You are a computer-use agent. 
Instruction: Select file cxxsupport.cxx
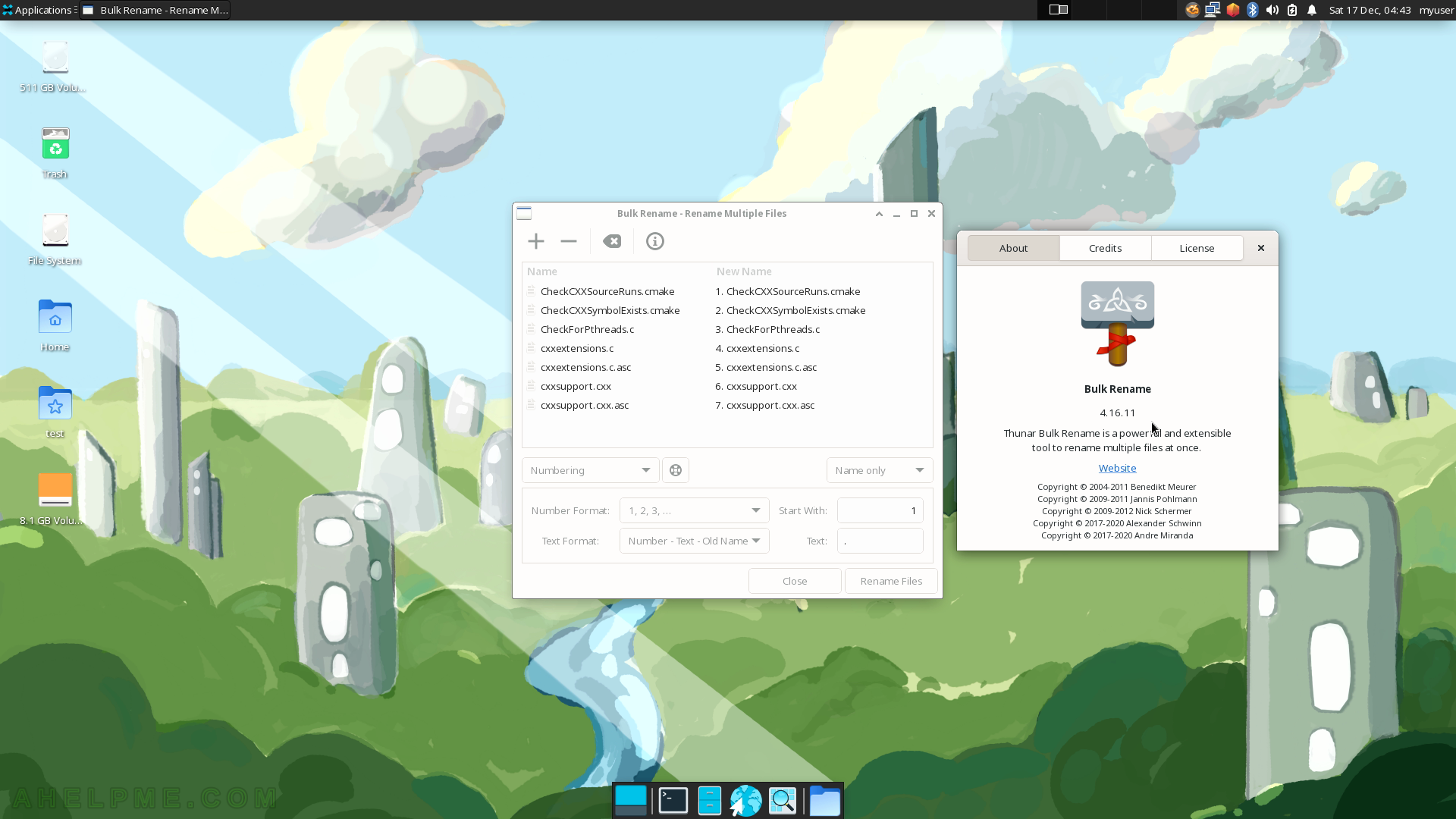[x=576, y=386]
